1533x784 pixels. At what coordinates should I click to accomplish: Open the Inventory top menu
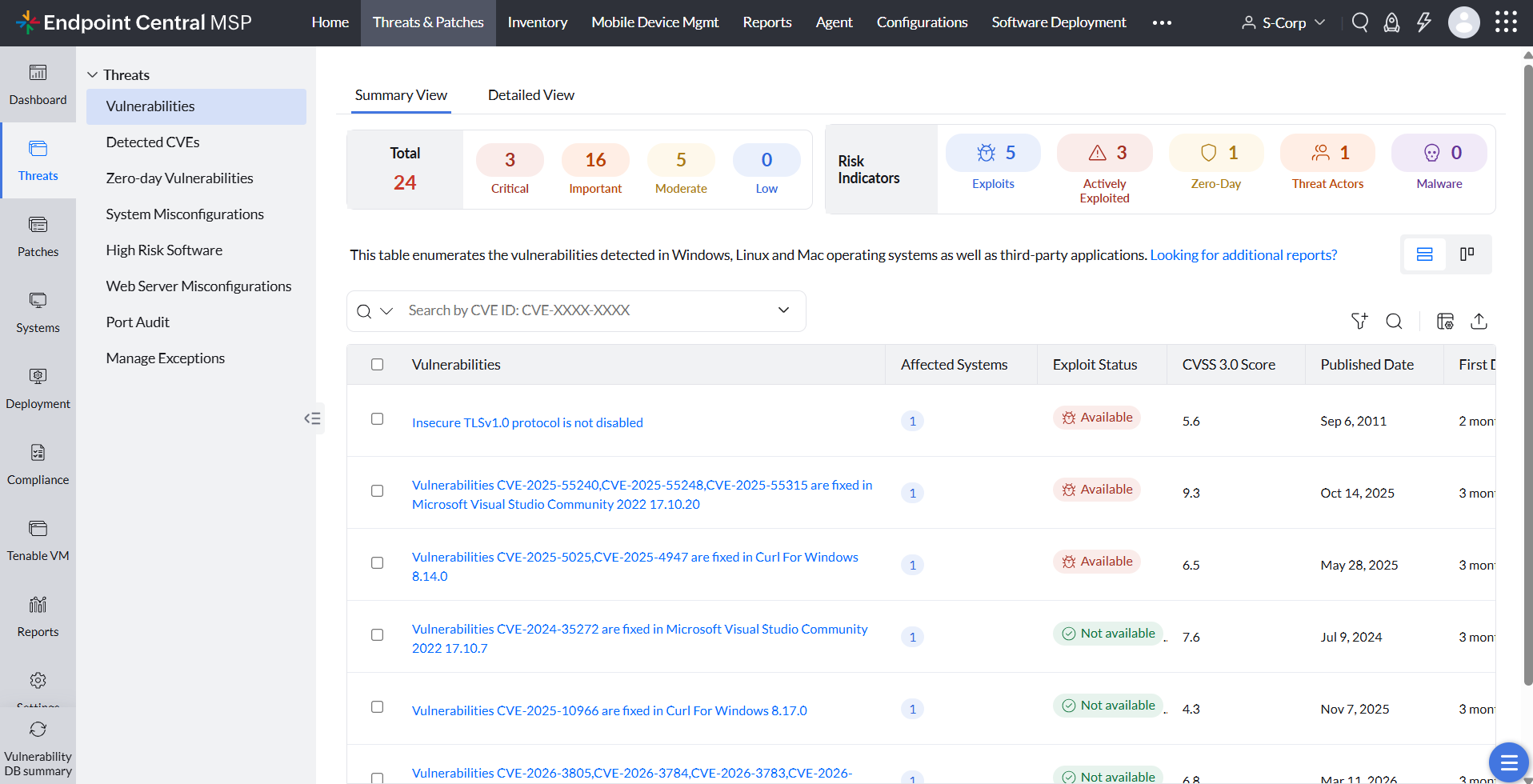(538, 22)
